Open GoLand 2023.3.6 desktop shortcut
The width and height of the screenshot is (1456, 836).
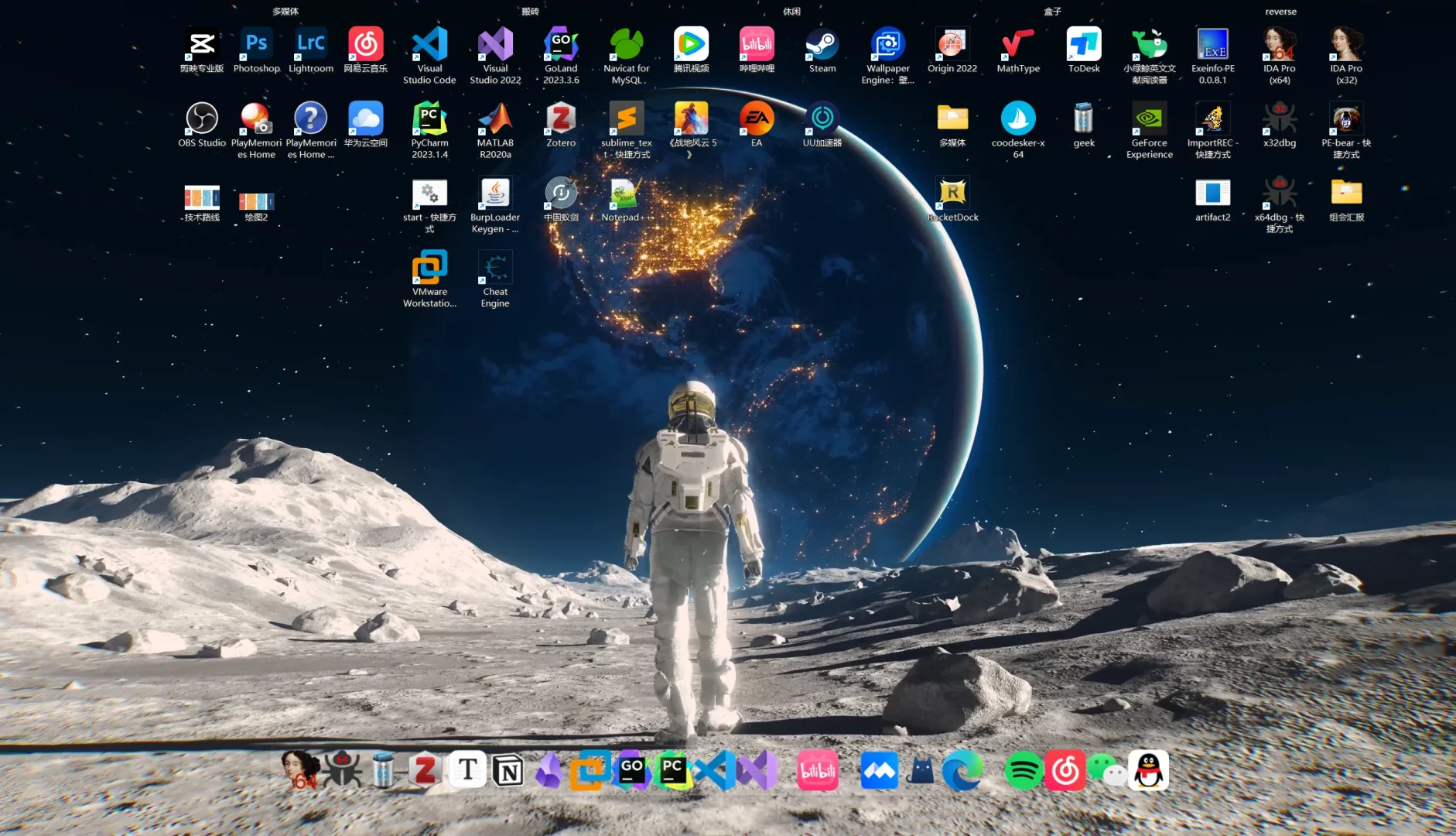(561, 56)
